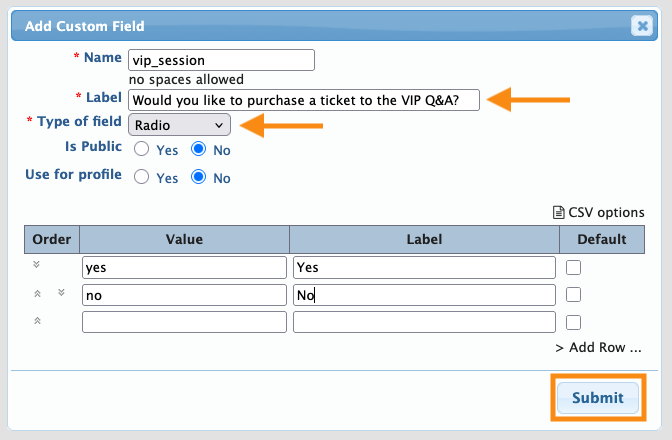Screen dimensions: 672x440
Task: Move the 'yes' row down
Action: pyautogui.click(x=38, y=265)
